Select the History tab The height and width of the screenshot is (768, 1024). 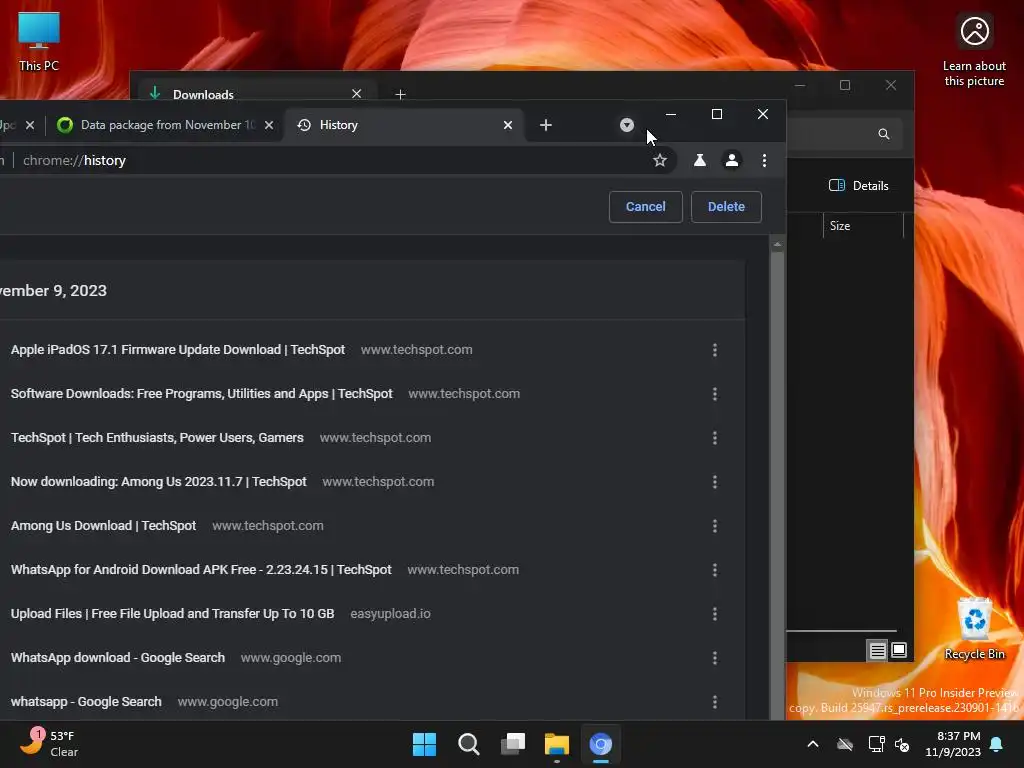coord(405,125)
